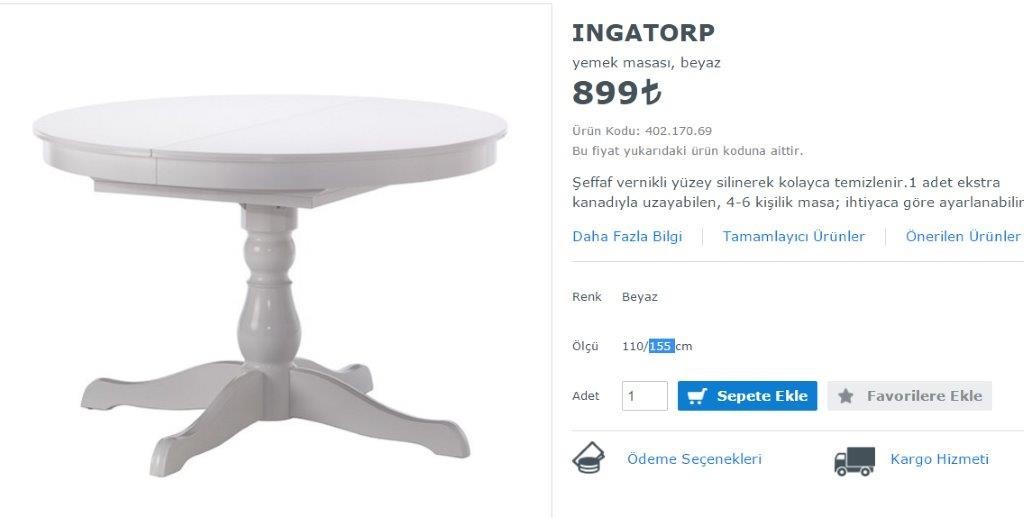Click the Beyaz color value
Screen dimensions: 1024x518
639,297
